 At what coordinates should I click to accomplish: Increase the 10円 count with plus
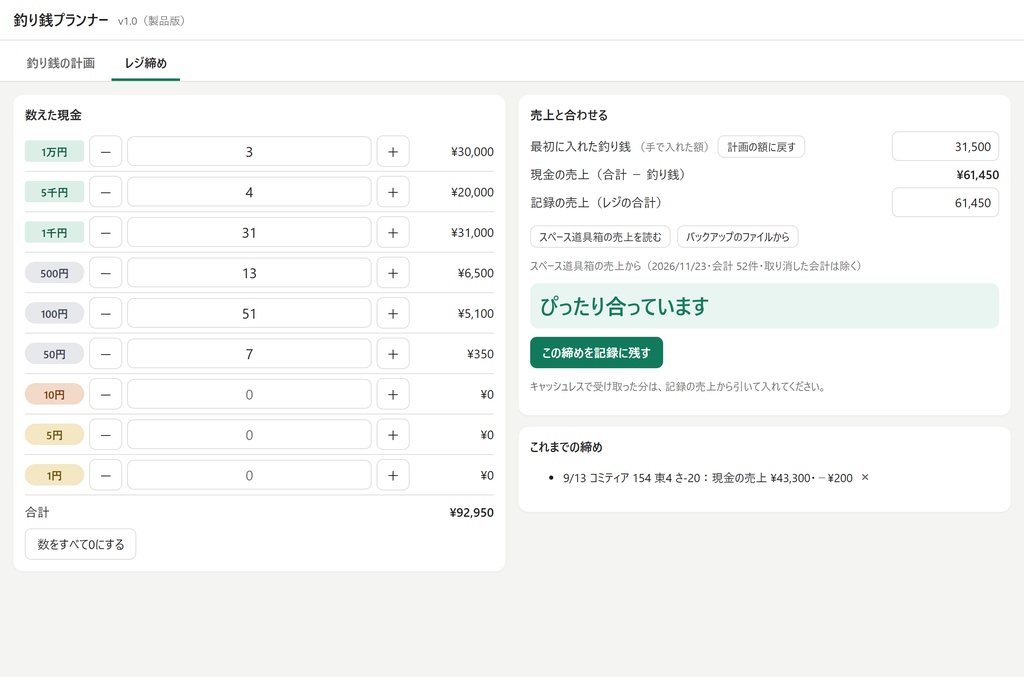(393, 394)
